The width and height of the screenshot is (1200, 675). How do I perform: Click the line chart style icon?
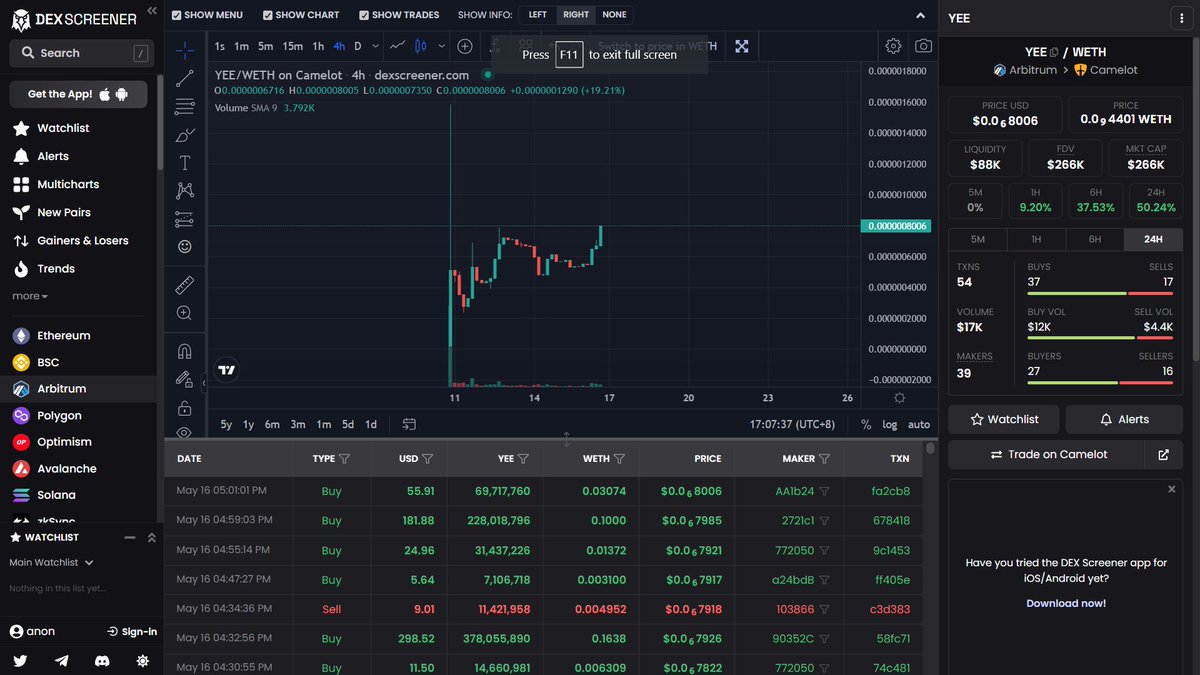pyautogui.click(x=397, y=46)
